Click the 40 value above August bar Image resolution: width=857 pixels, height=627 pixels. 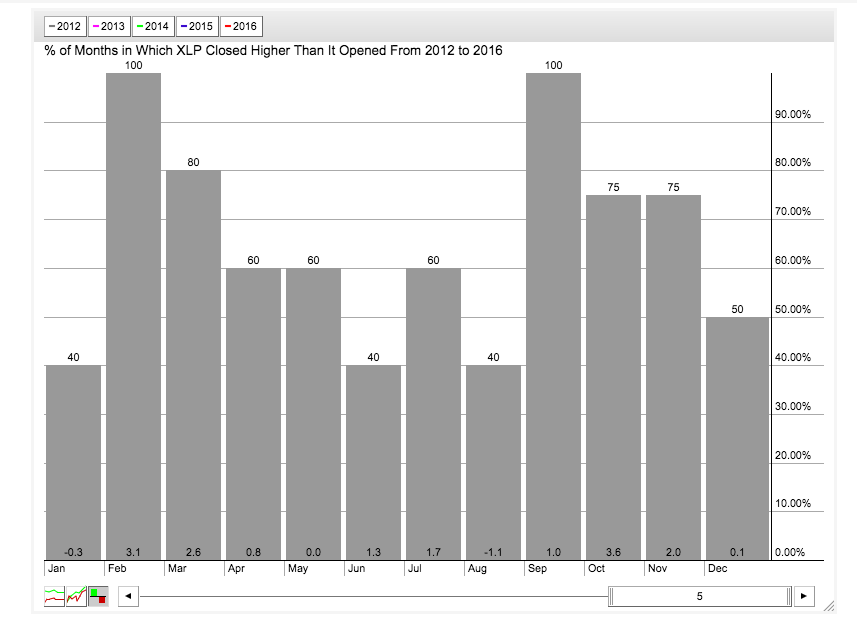pyautogui.click(x=494, y=358)
